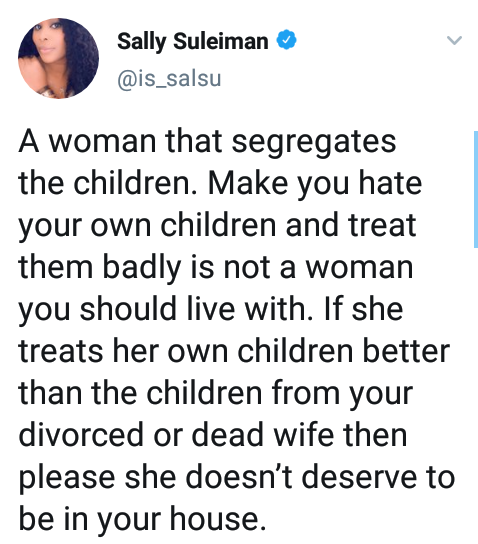Select the word 'segregates' in the tweet
This screenshot has height=544, width=478.
(x=314, y=143)
